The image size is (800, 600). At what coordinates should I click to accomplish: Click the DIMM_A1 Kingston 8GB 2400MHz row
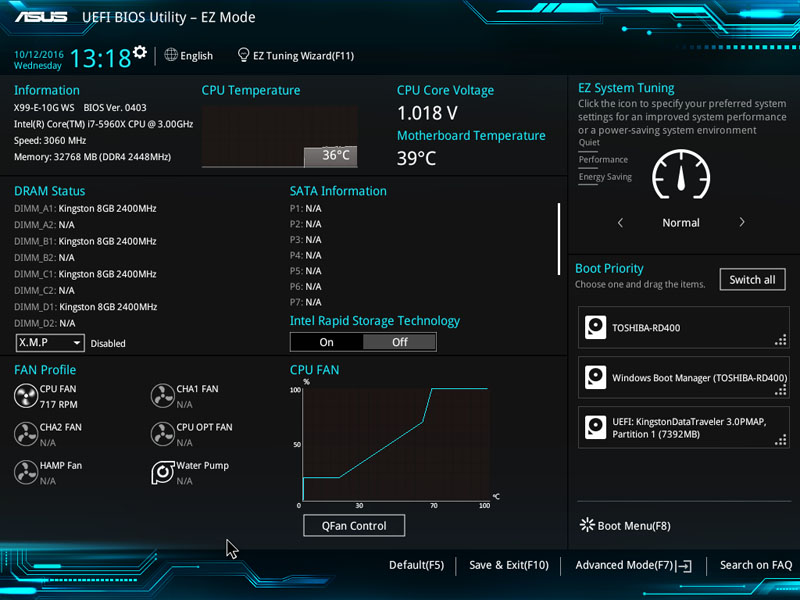coord(85,208)
